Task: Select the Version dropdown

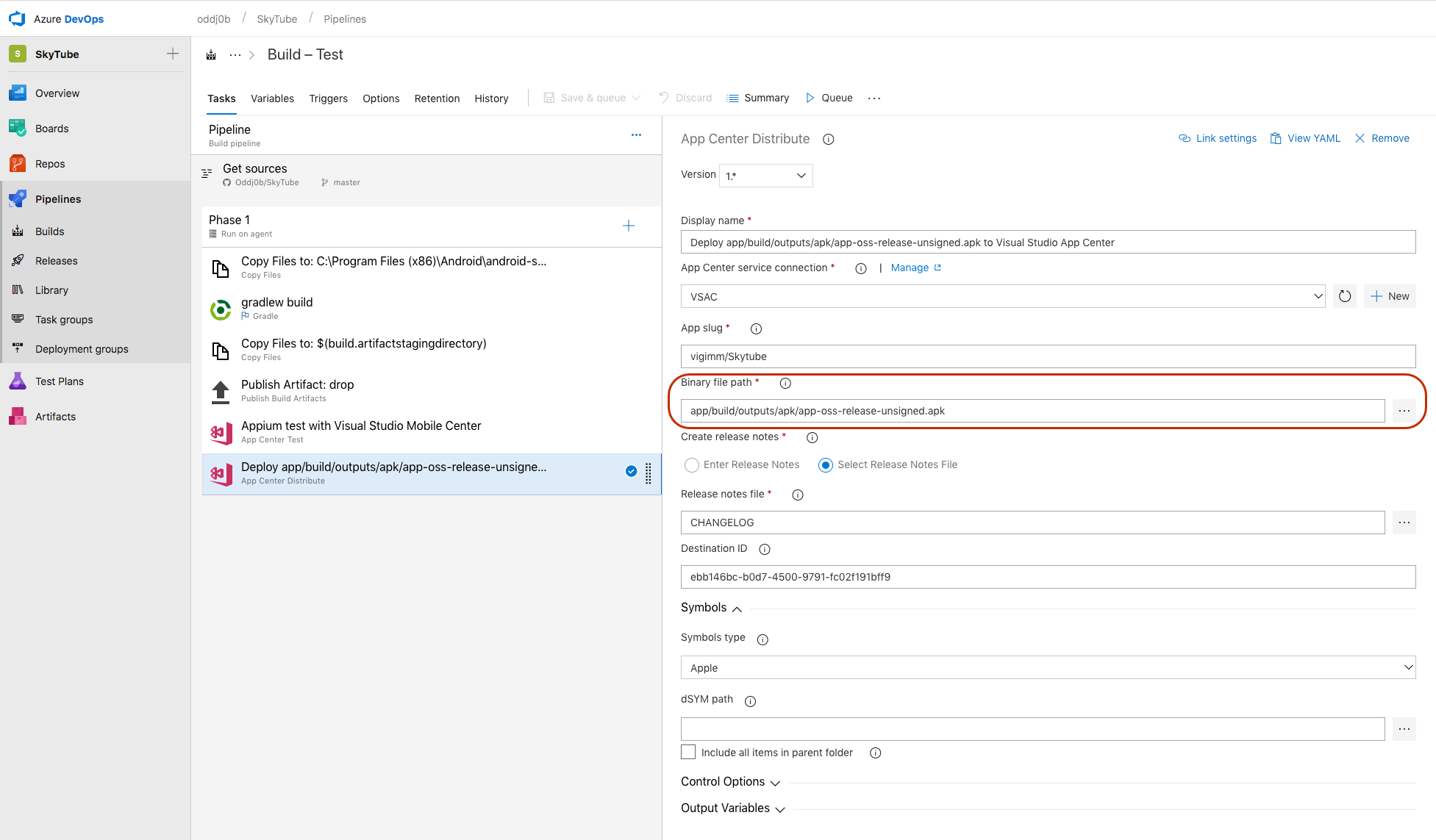Action: click(764, 175)
